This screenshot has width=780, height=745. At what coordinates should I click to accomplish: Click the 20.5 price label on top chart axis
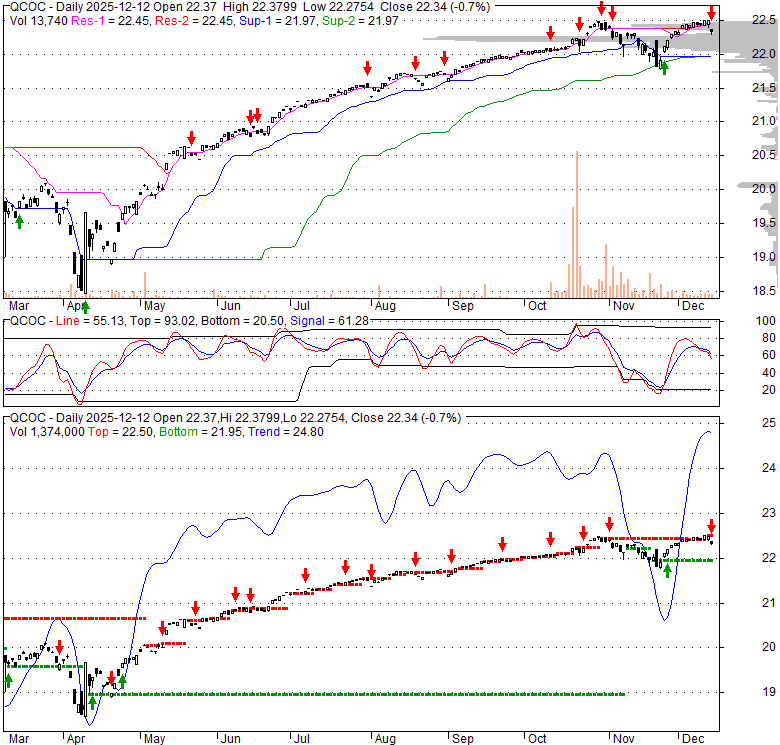click(764, 155)
